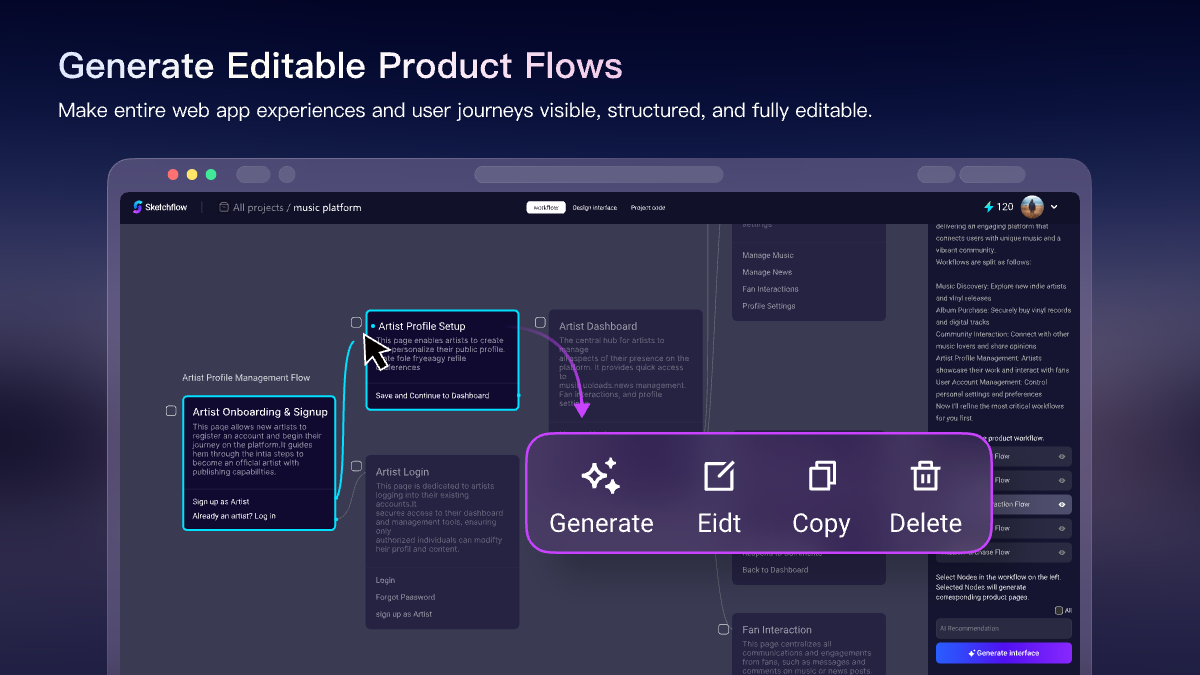Click the Delete trash icon in the context menu
Screen dimensions: 1200x675
[x=925, y=477]
